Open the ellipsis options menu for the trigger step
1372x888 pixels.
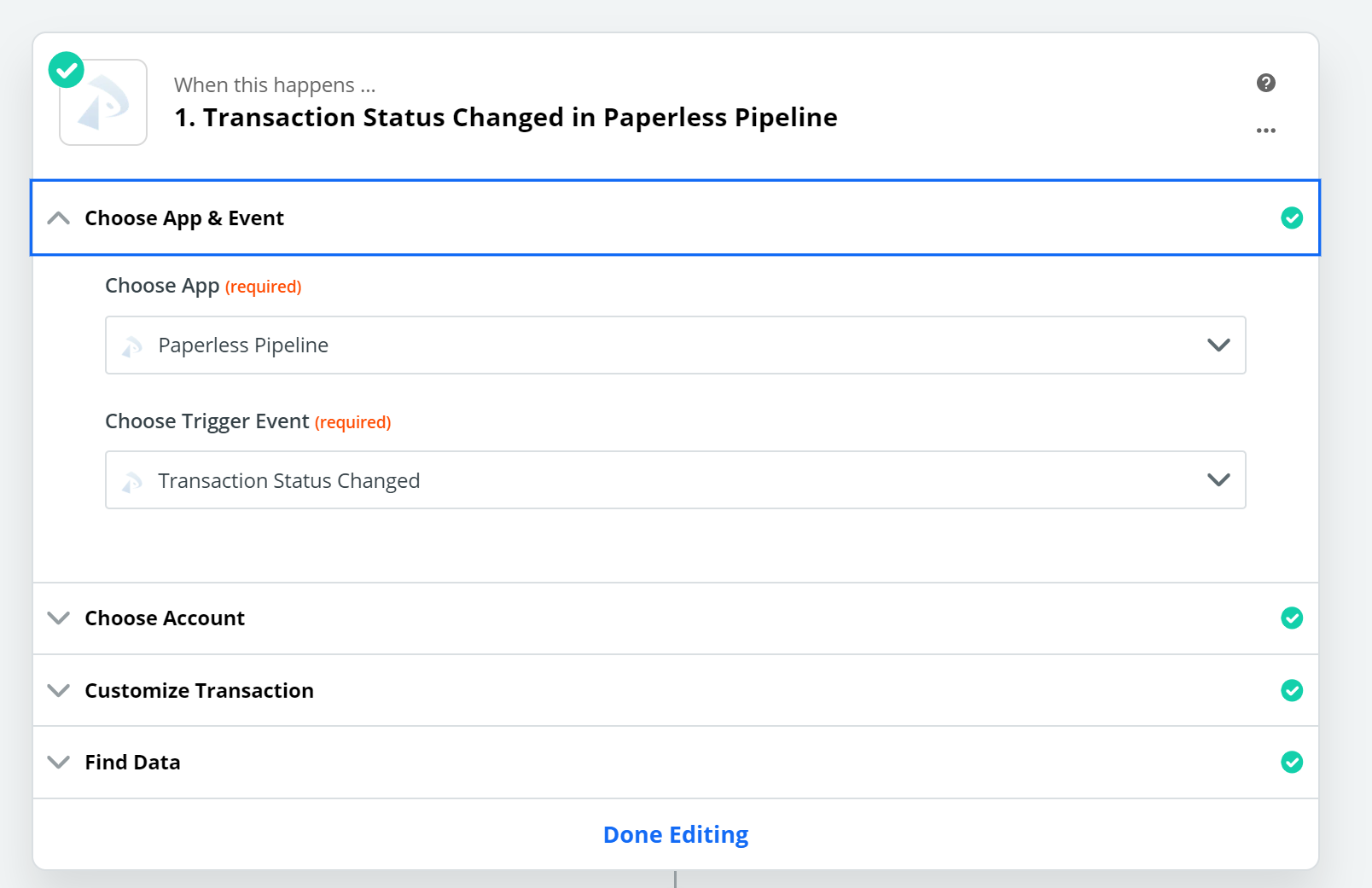click(x=1266, y=130)
